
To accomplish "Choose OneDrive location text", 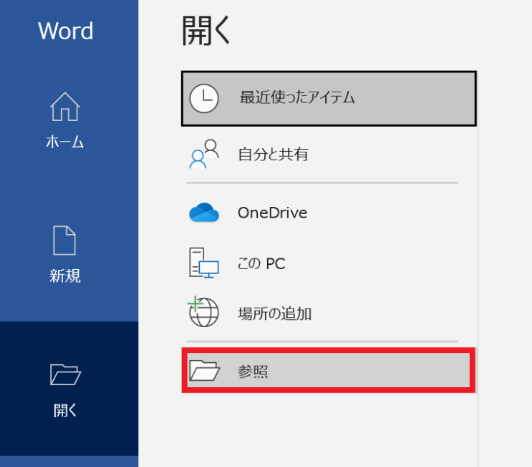I will [272, 213].
